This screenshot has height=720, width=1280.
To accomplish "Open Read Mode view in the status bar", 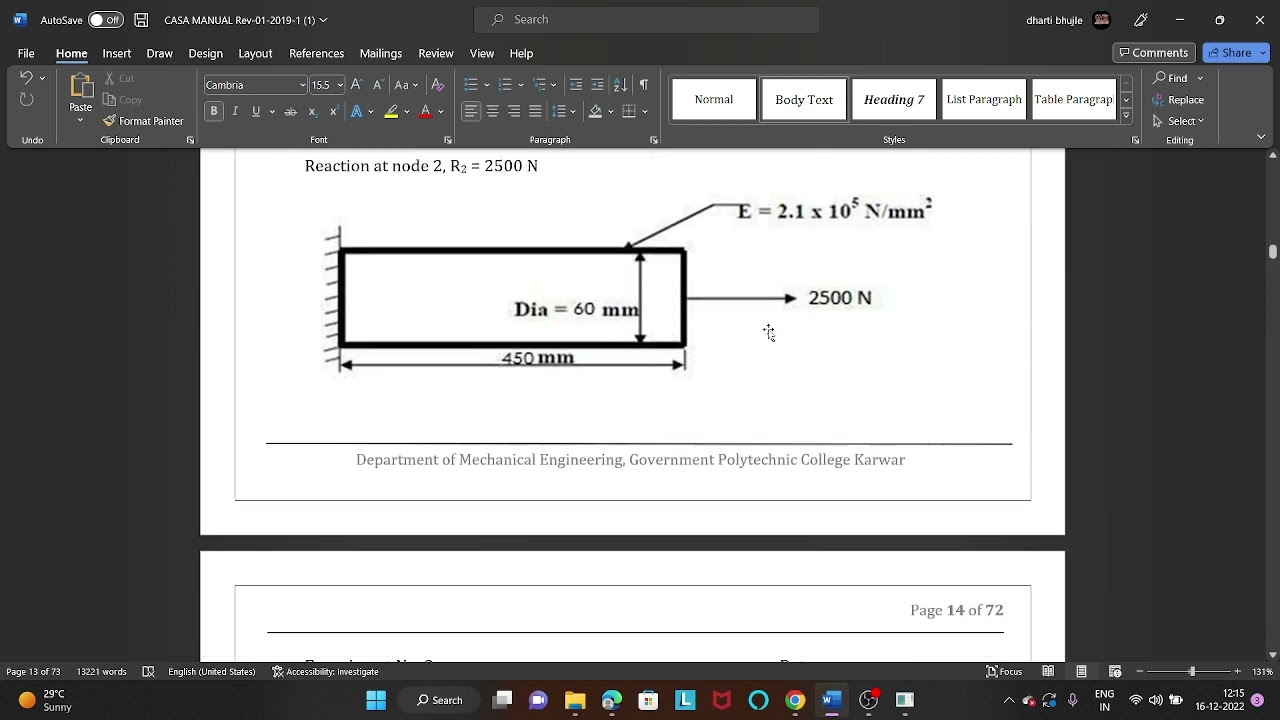I will point(1048,671).
